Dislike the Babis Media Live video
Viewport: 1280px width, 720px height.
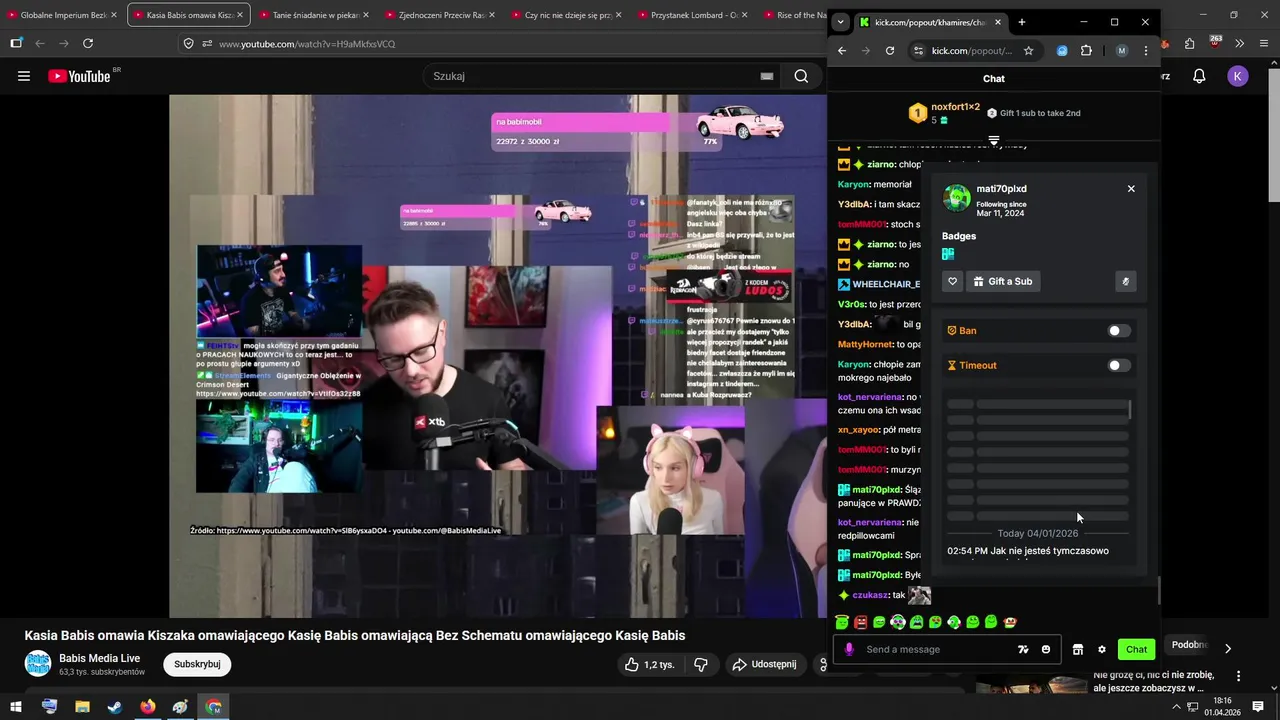click(701, 664)
